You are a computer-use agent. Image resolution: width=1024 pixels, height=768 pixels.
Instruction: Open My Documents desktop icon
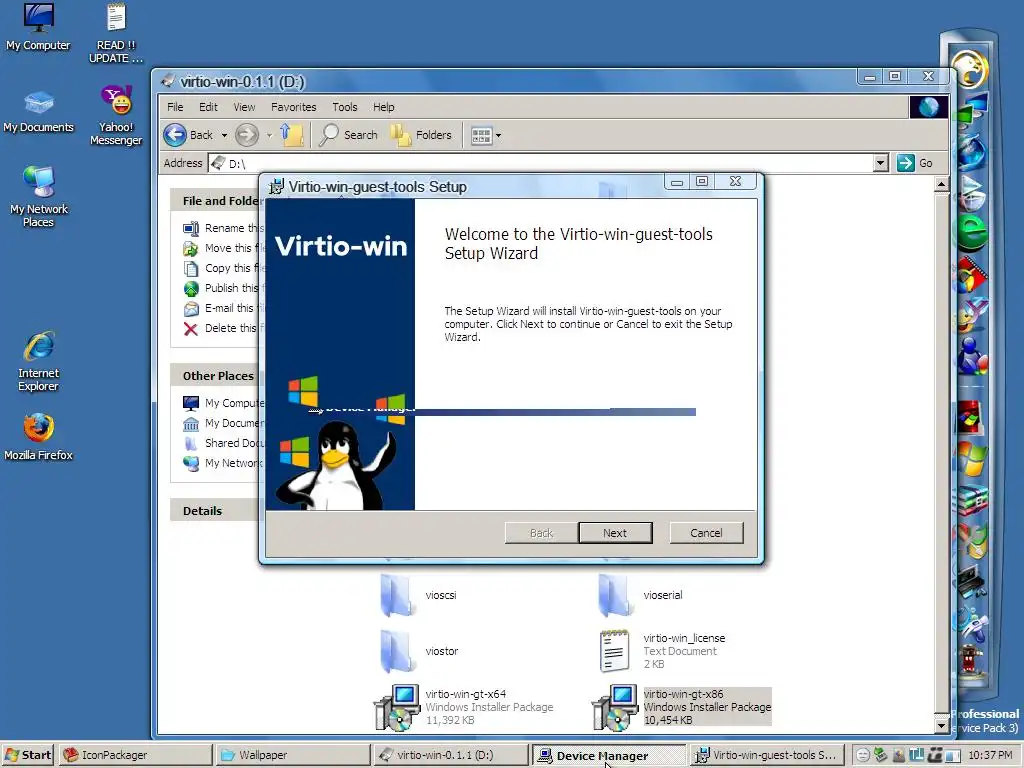(x=39, y=111)
